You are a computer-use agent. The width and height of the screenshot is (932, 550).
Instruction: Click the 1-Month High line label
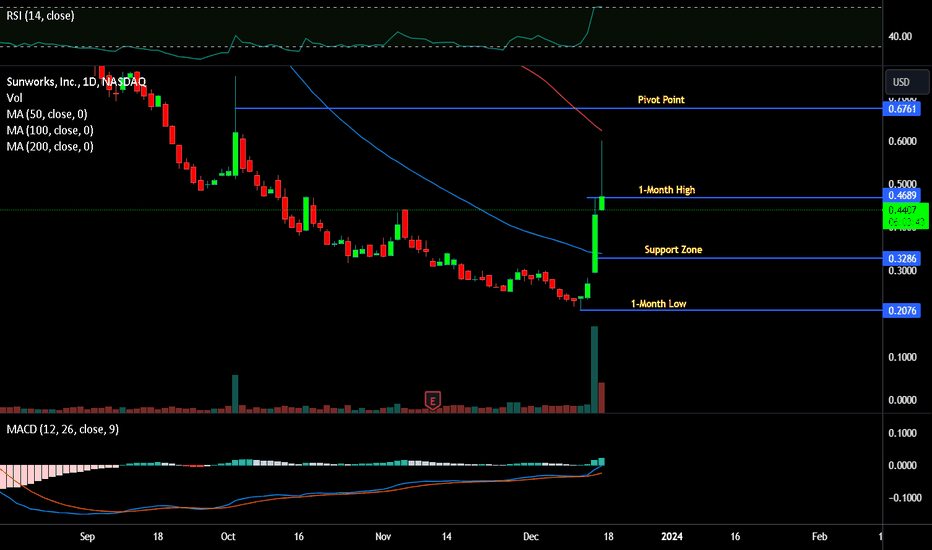pos(666,190)
